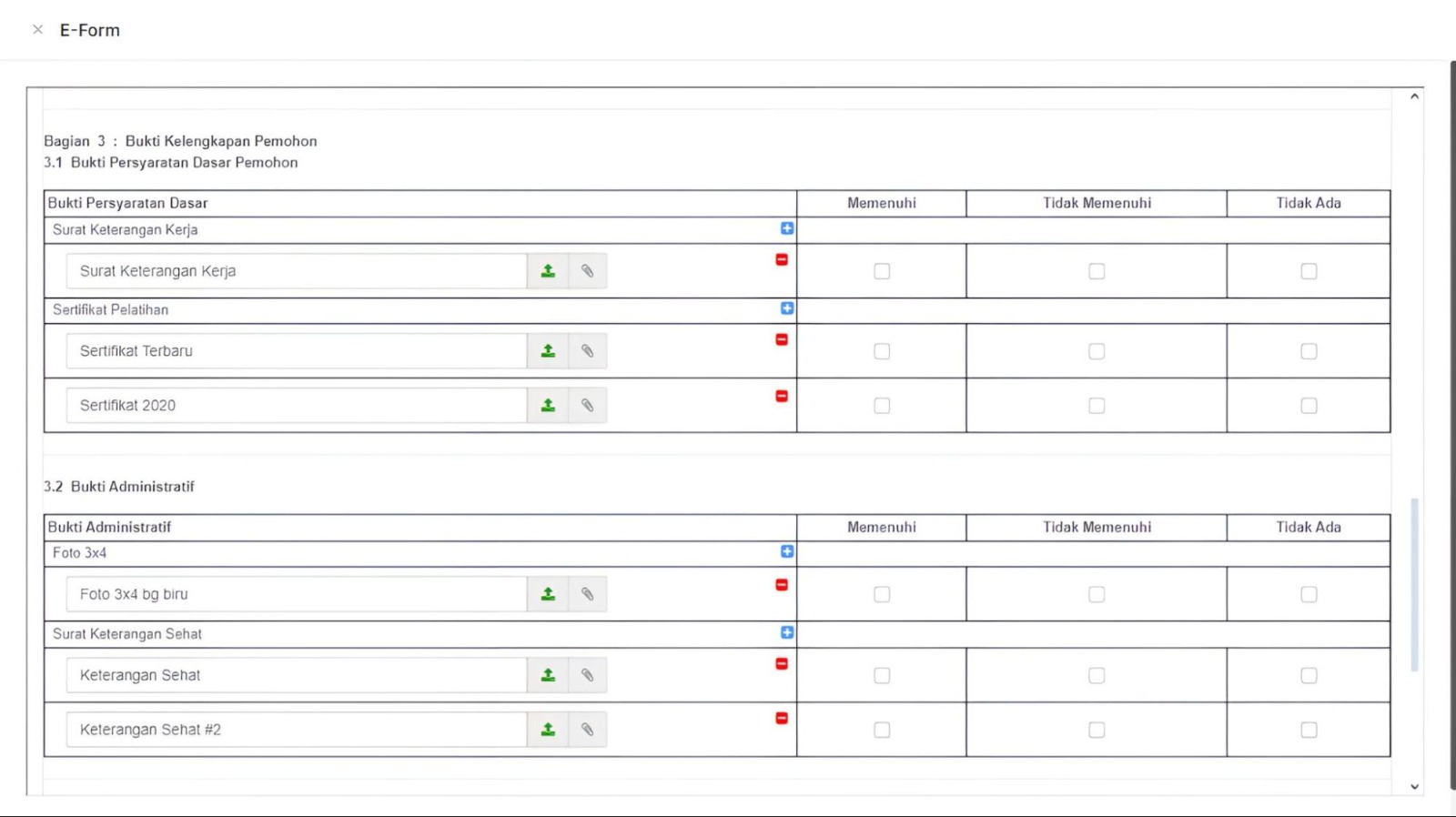The image size is (1456, 817).
Task: Remove the Sertifikat 2020 row with red minus
Action: 782,396
